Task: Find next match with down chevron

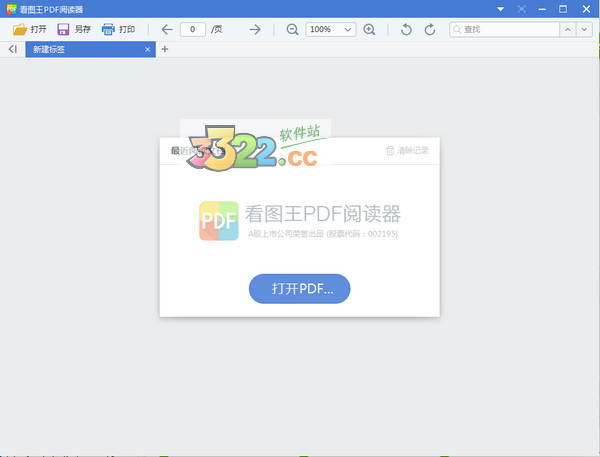Action: point(584,29)
